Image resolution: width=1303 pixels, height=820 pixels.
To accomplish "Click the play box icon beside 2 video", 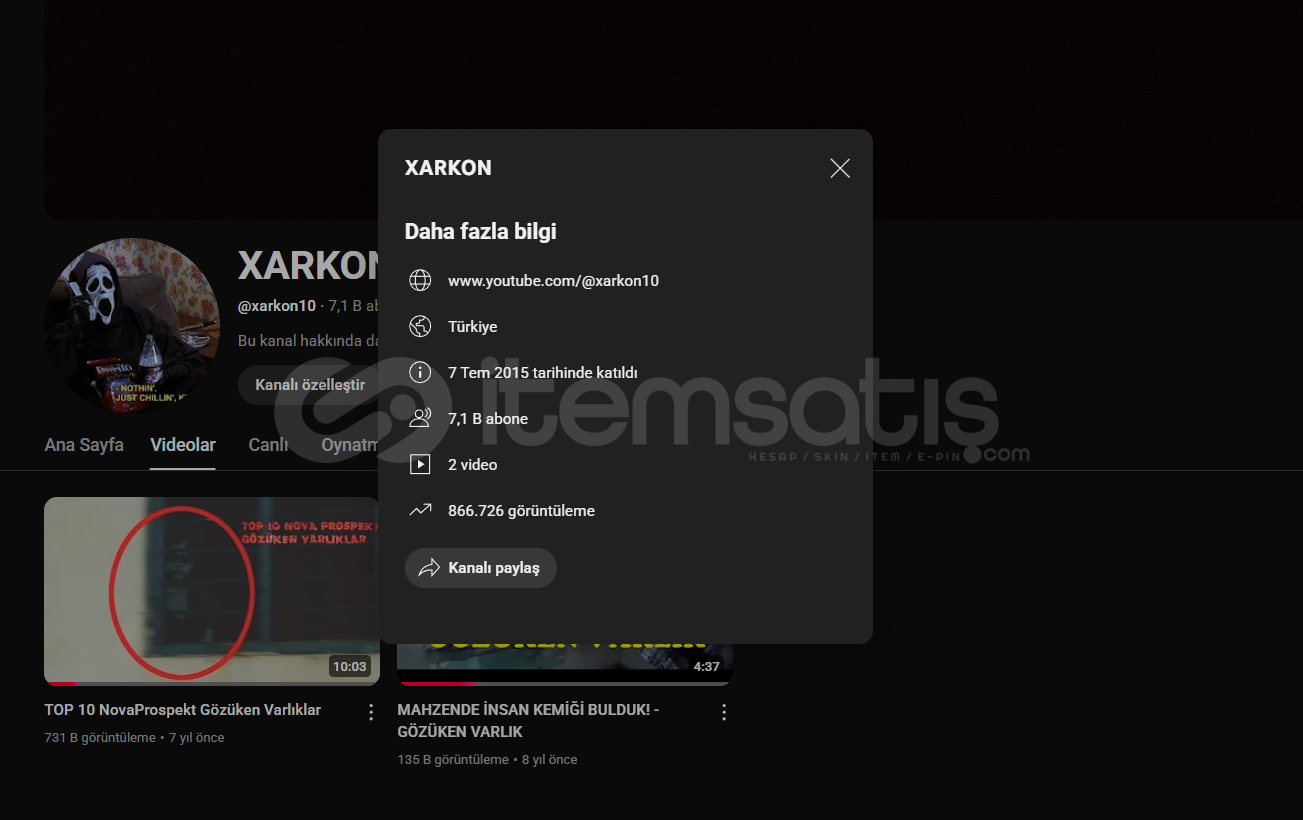I will pyautogui.click(x=420, y=465).
